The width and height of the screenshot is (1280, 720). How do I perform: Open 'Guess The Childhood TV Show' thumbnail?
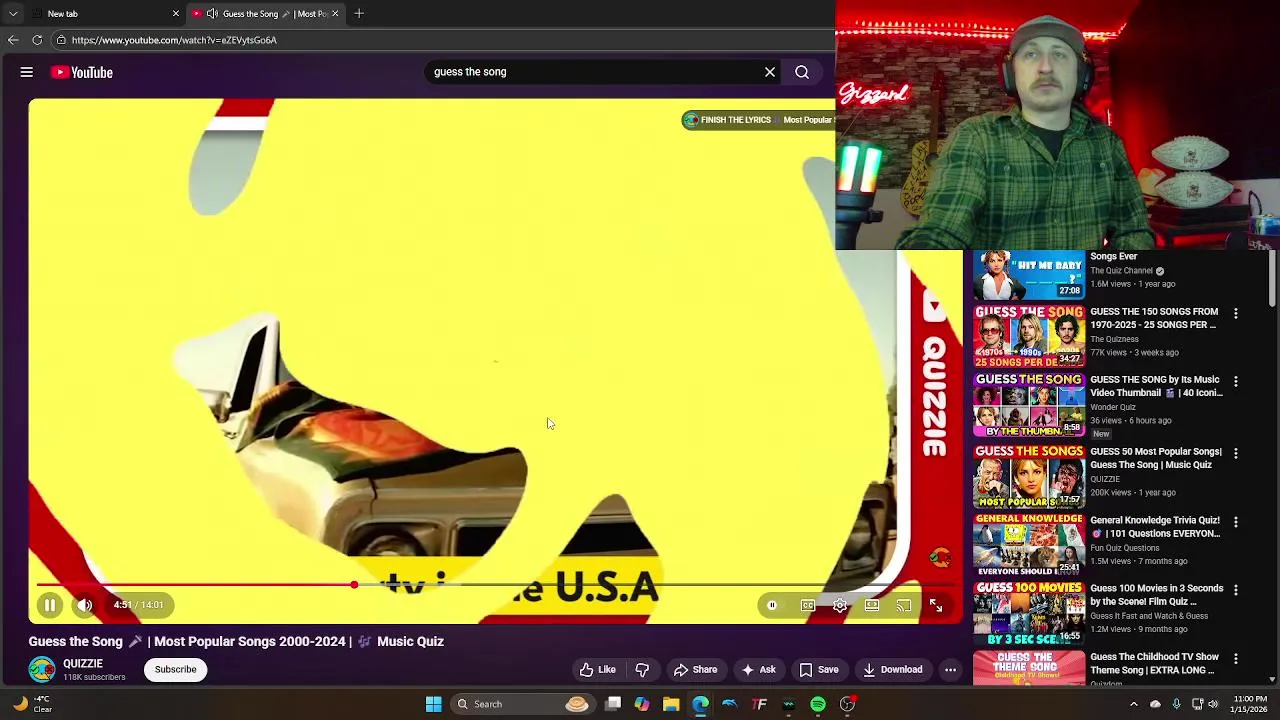pyautogui.click(x=1029, y=667)
